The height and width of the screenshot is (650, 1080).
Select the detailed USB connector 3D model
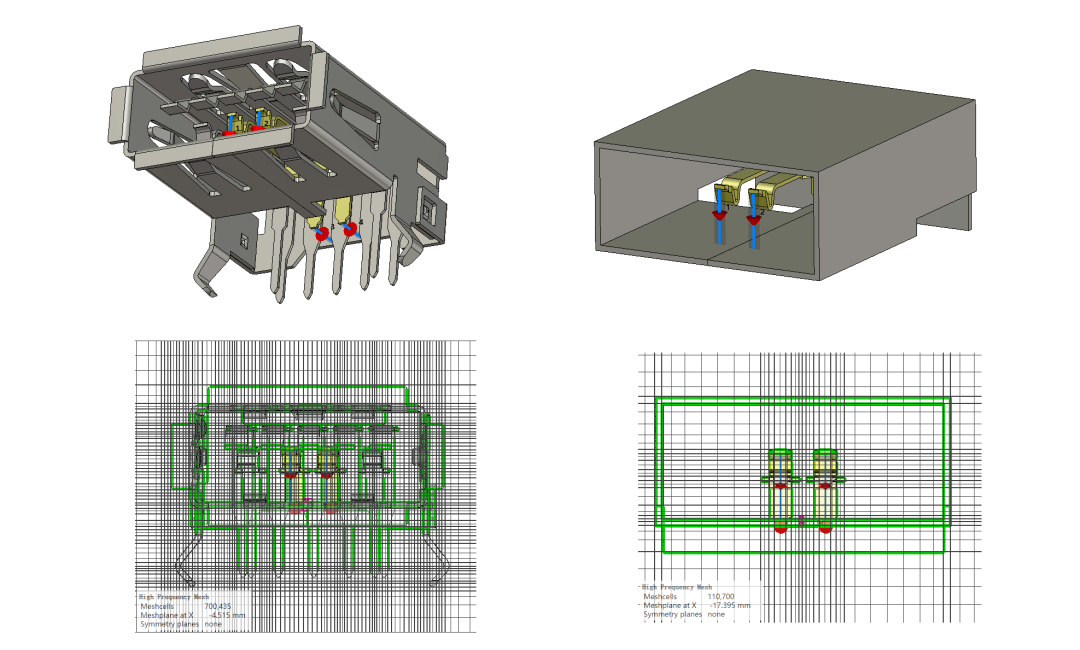coord(279,165)
